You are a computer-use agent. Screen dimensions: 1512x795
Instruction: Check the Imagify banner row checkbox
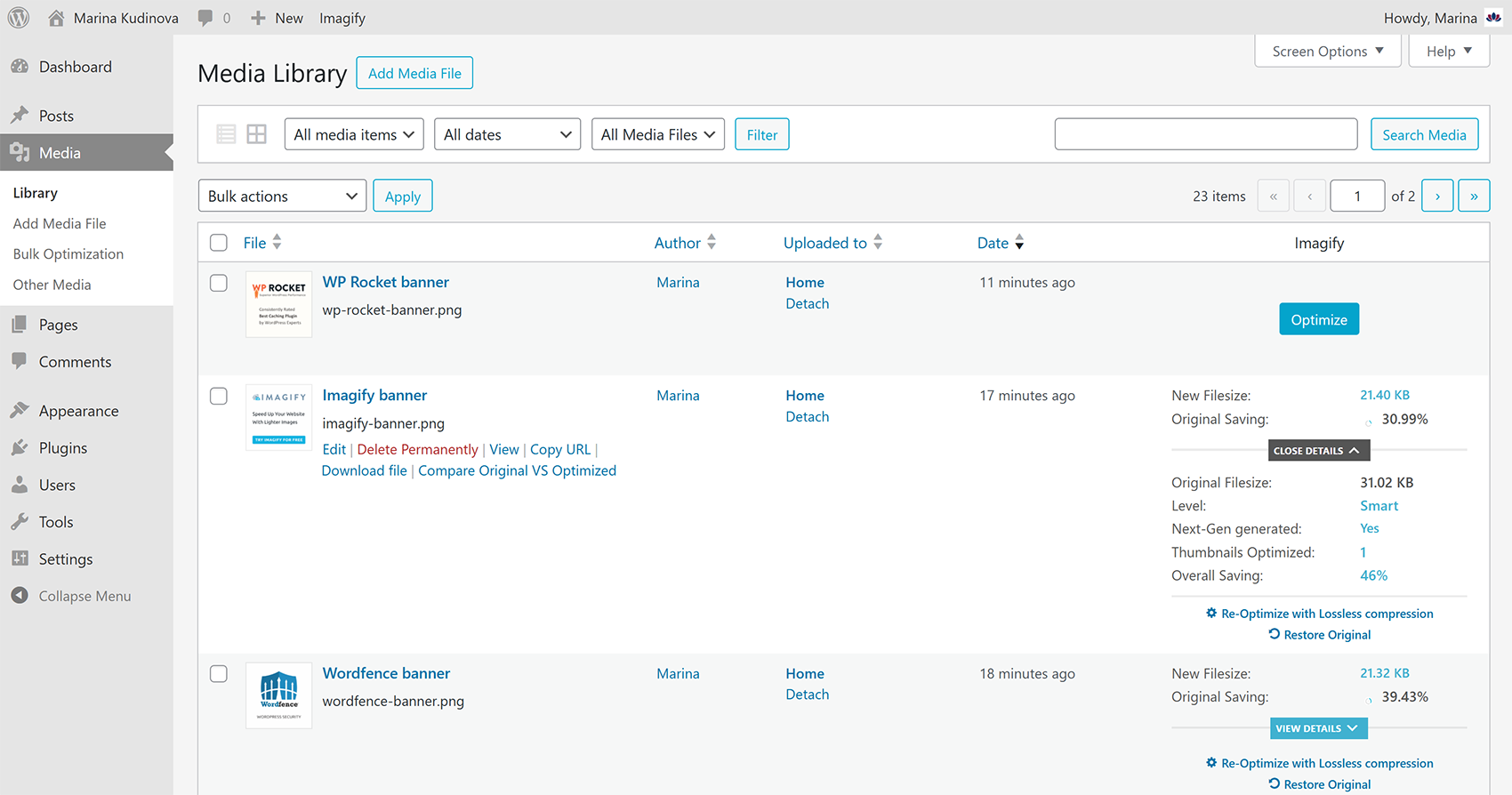tap(219, 396)
